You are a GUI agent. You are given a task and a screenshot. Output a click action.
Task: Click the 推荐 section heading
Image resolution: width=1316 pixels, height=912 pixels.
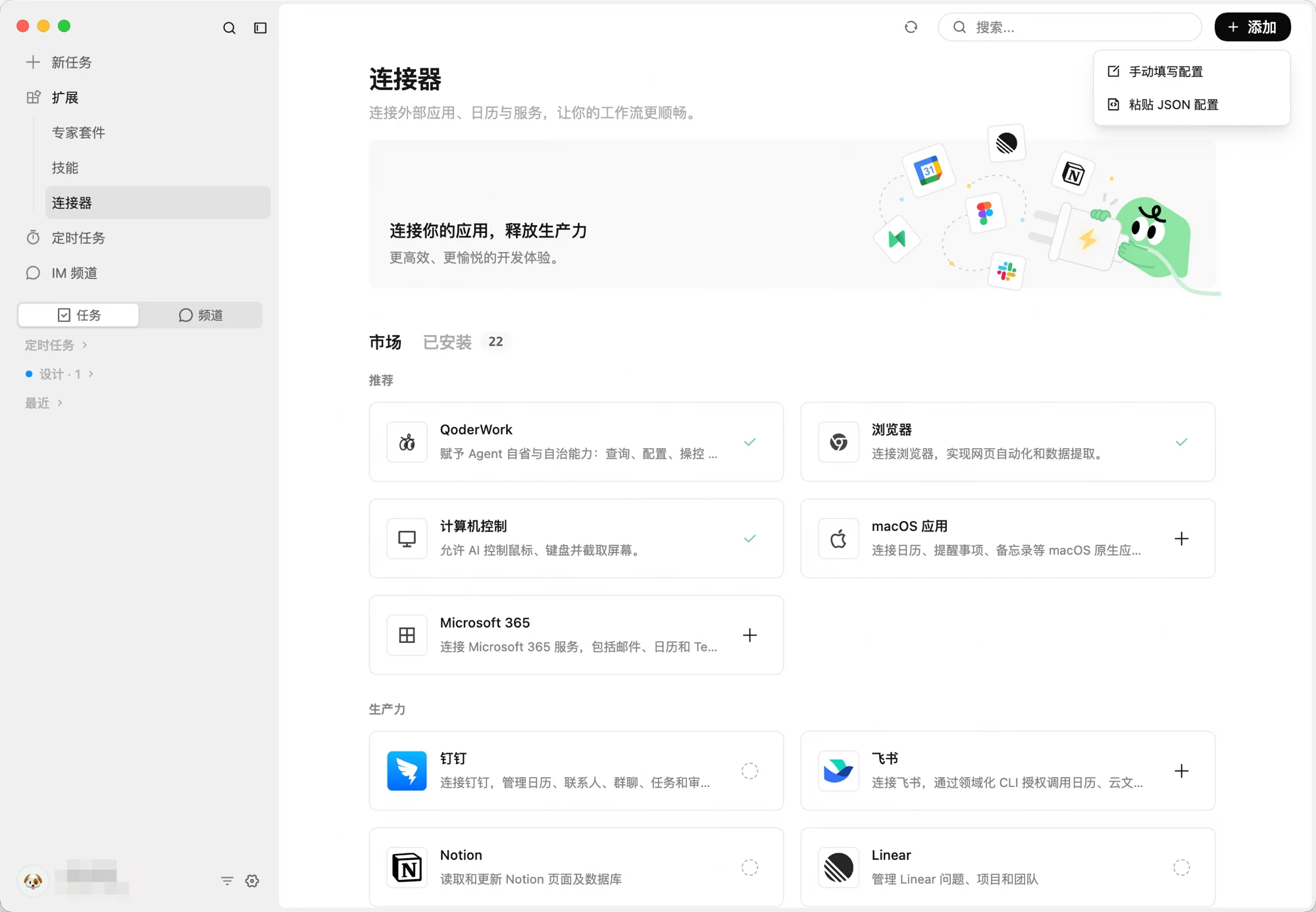(381, 380)
